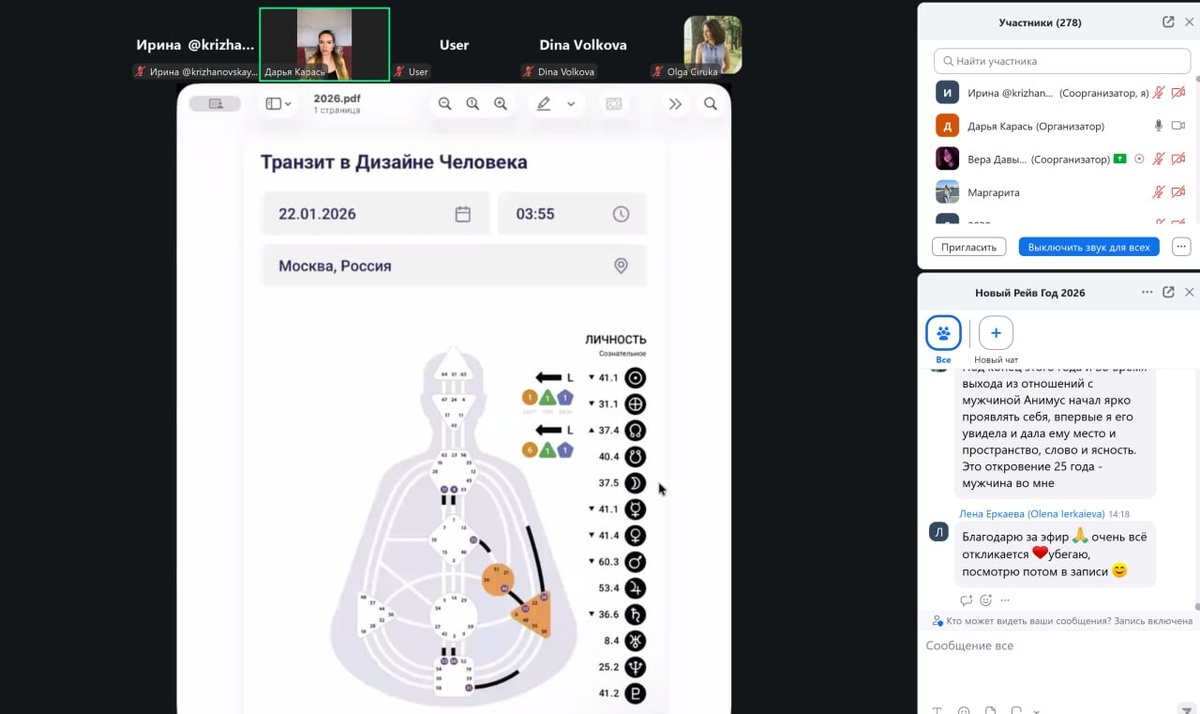
Task: Click the PDF zoom in magnifier
Action: pos(500,104)
